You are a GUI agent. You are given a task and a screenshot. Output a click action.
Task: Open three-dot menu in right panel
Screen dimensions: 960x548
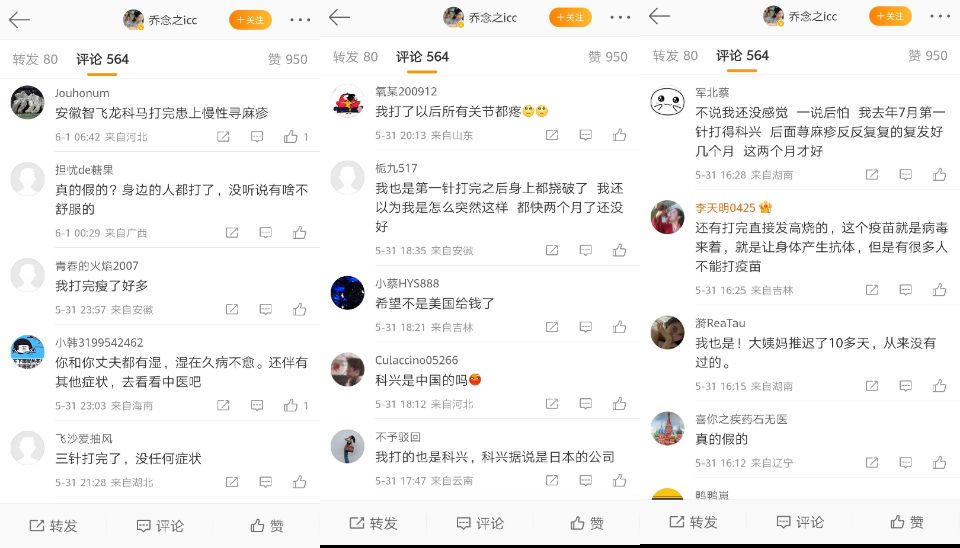[940, 16]
